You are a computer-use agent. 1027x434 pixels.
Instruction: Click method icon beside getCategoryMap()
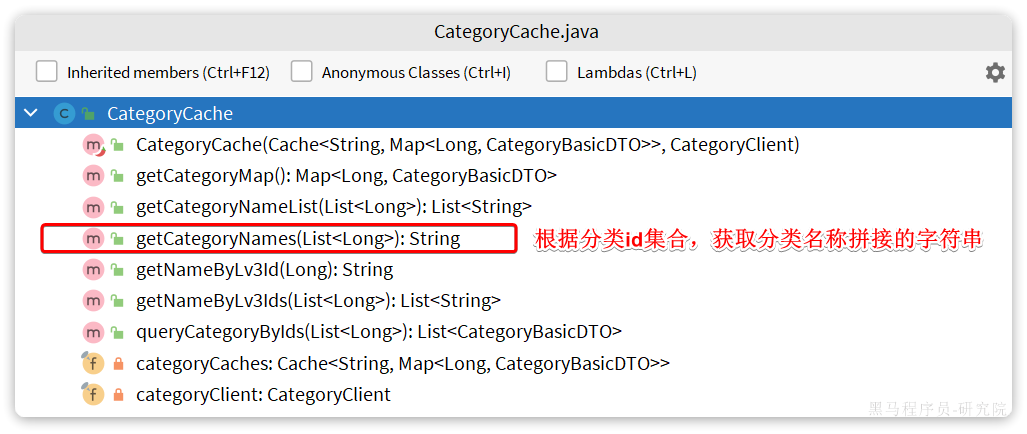(94, 175)
